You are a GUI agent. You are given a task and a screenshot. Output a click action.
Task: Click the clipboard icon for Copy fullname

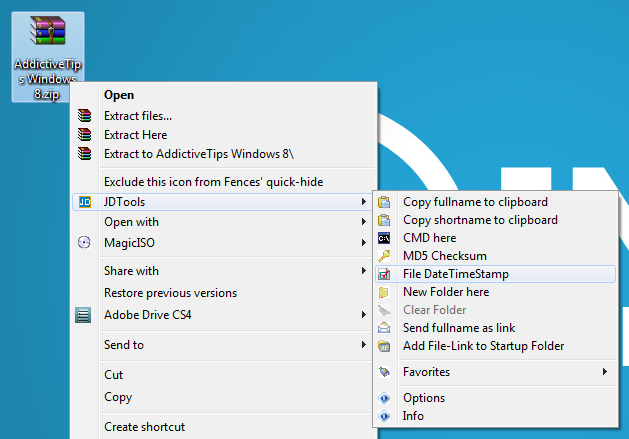coord(384,202)
